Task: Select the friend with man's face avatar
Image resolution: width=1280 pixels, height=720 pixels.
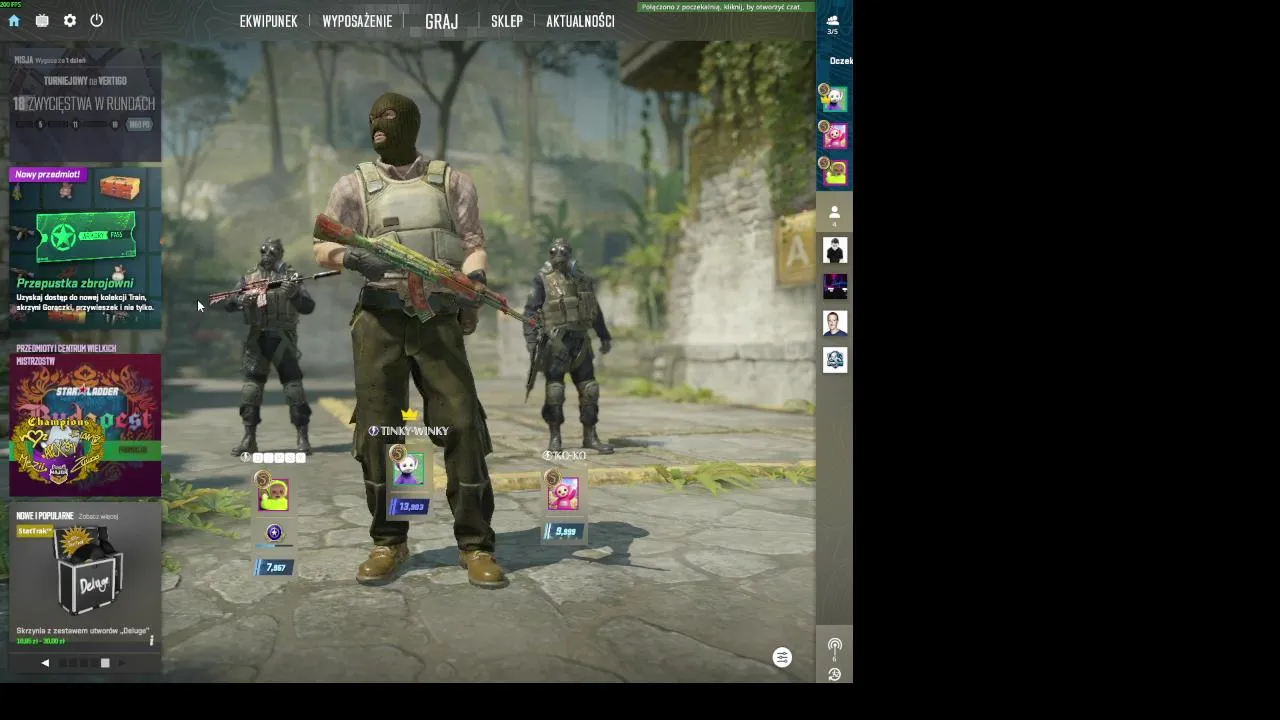Action: click(x=835, y=323)
